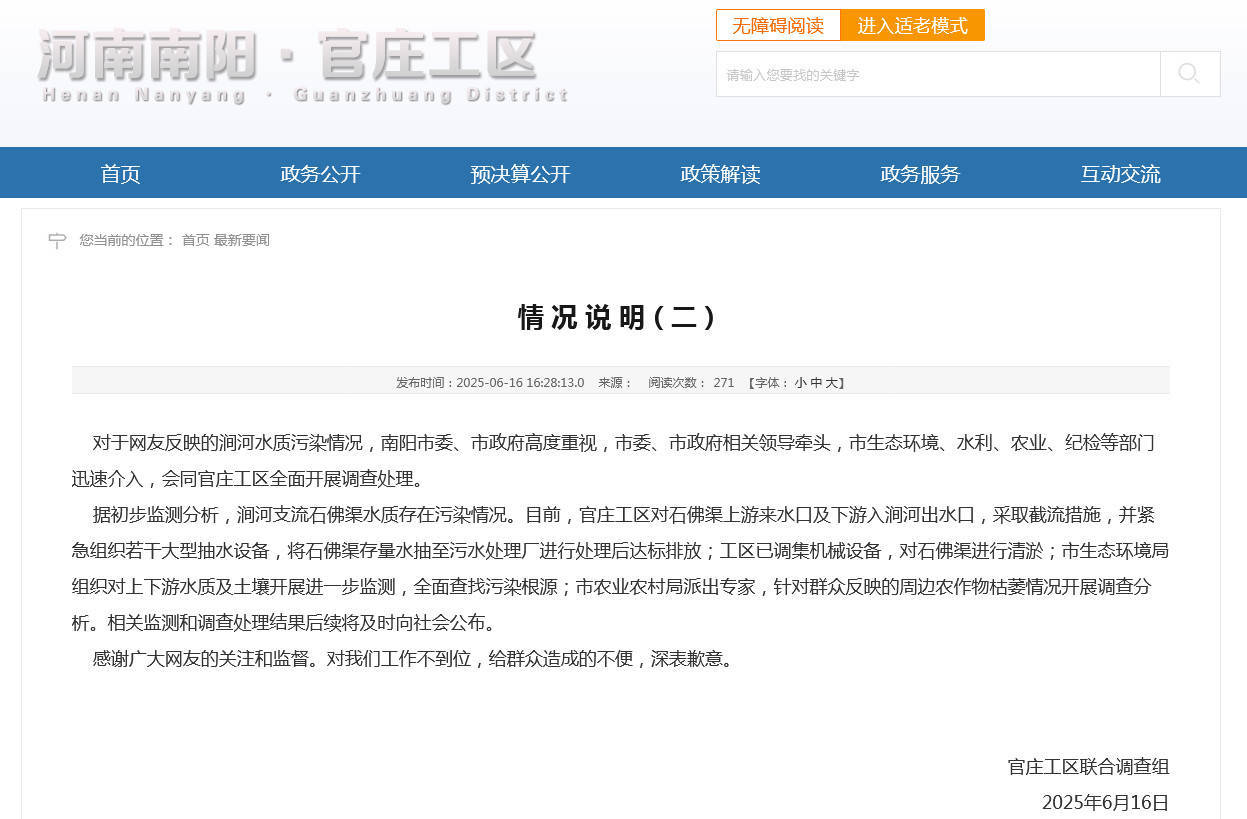The height and width of the screenshot is (819, 1247).
Task: Focus the keyword search input field
Action: tap(938, 74)
